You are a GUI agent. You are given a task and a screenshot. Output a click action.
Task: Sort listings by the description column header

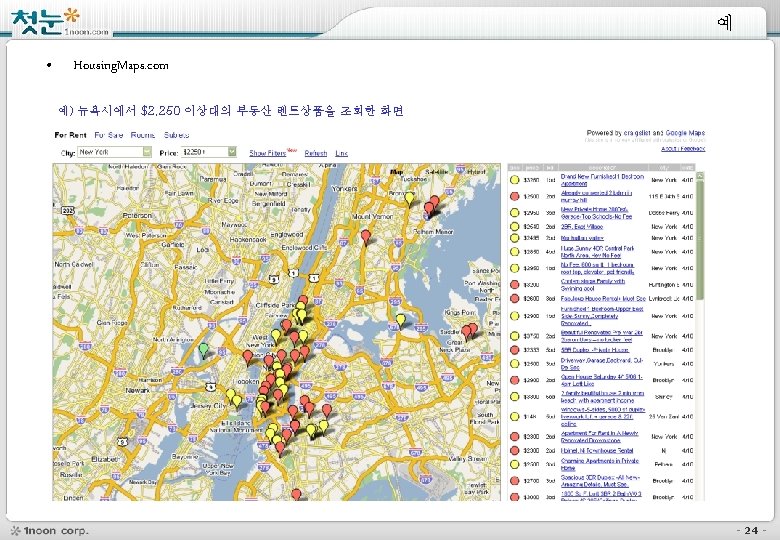(602, 168)
